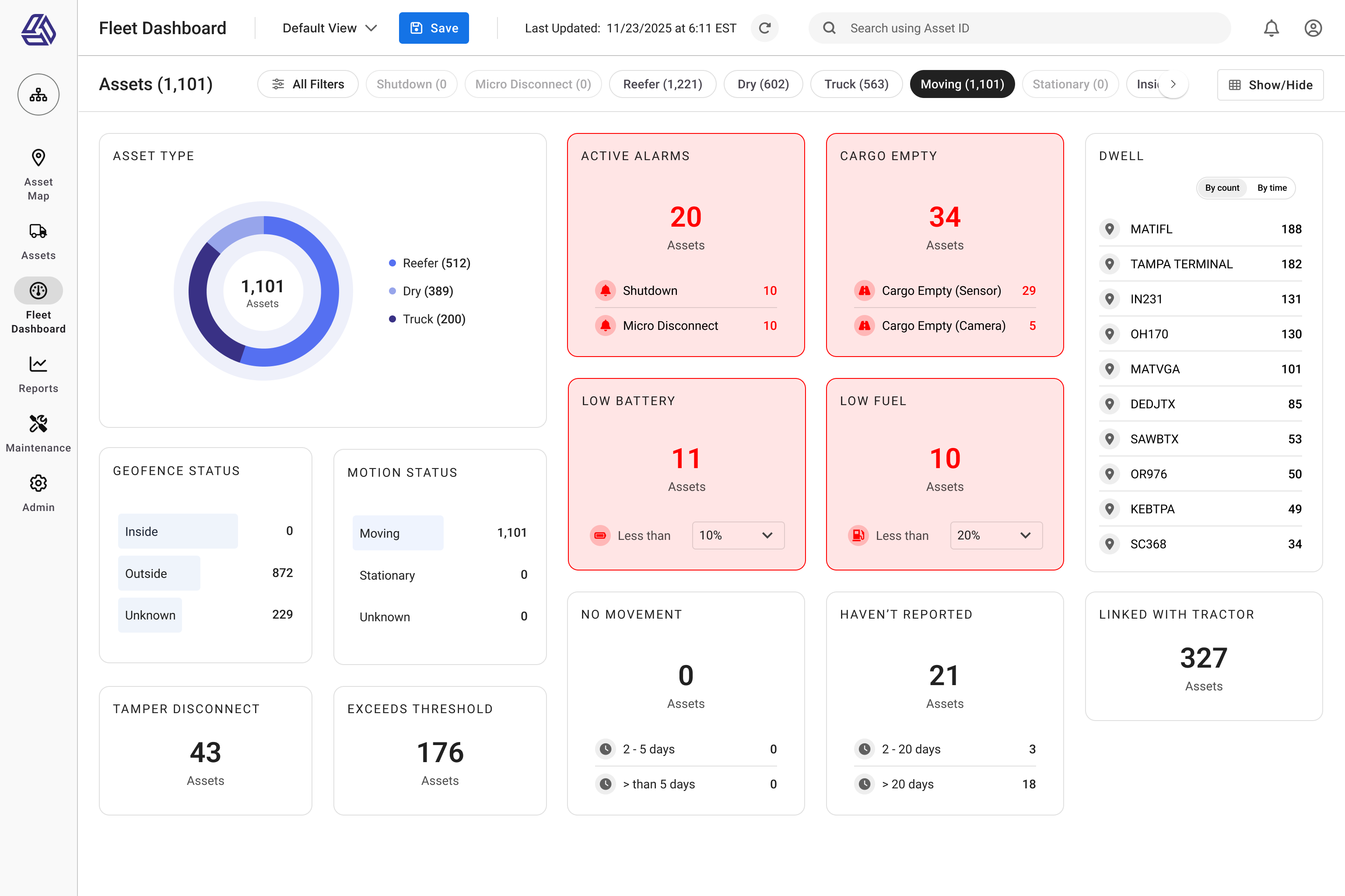This screenshot has width=1345, height=896.
Task: Select the Truck (563) filter chip
Action: coord(856,84)
